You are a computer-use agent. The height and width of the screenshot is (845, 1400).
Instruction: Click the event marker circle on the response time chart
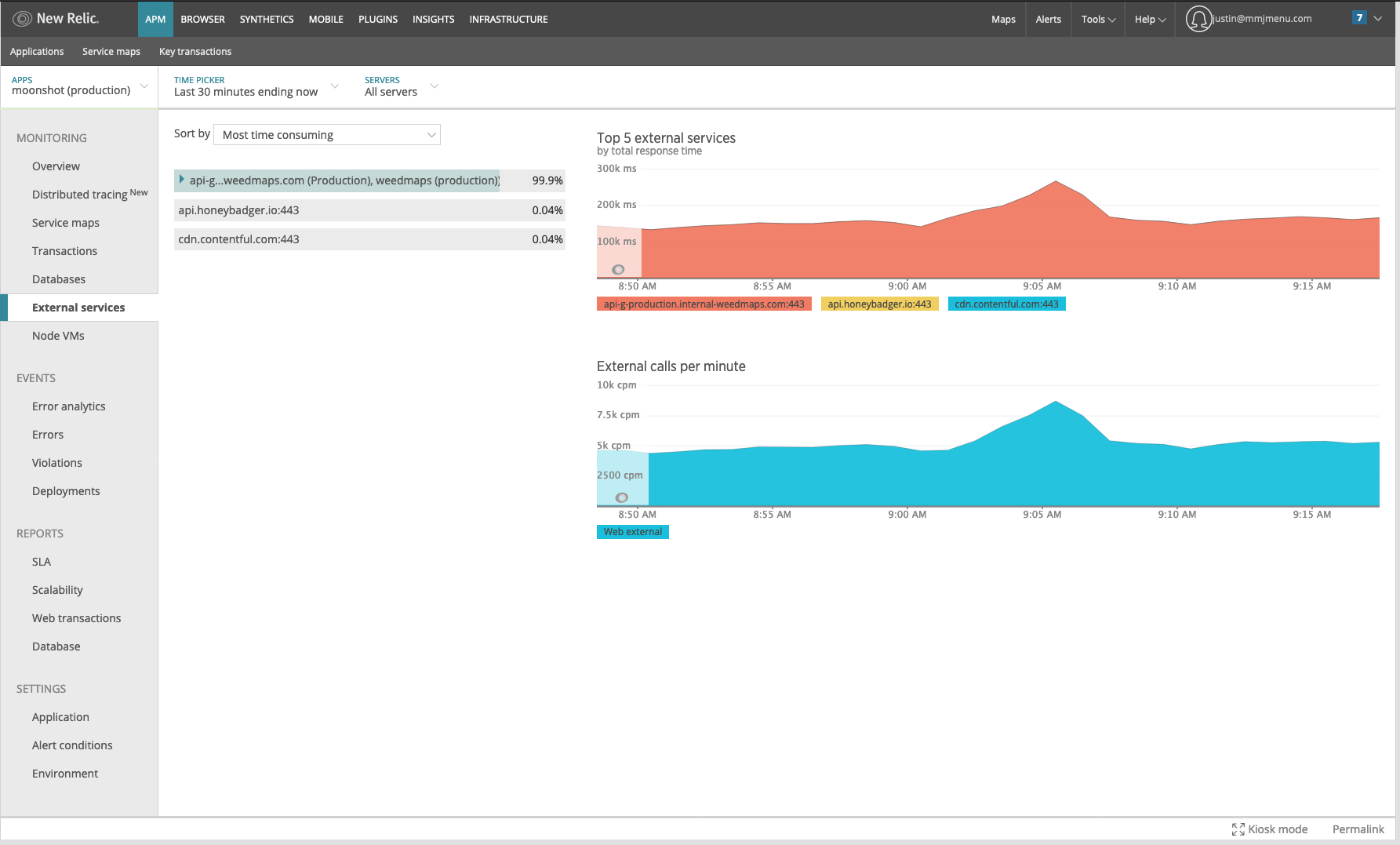coord(618,269)
